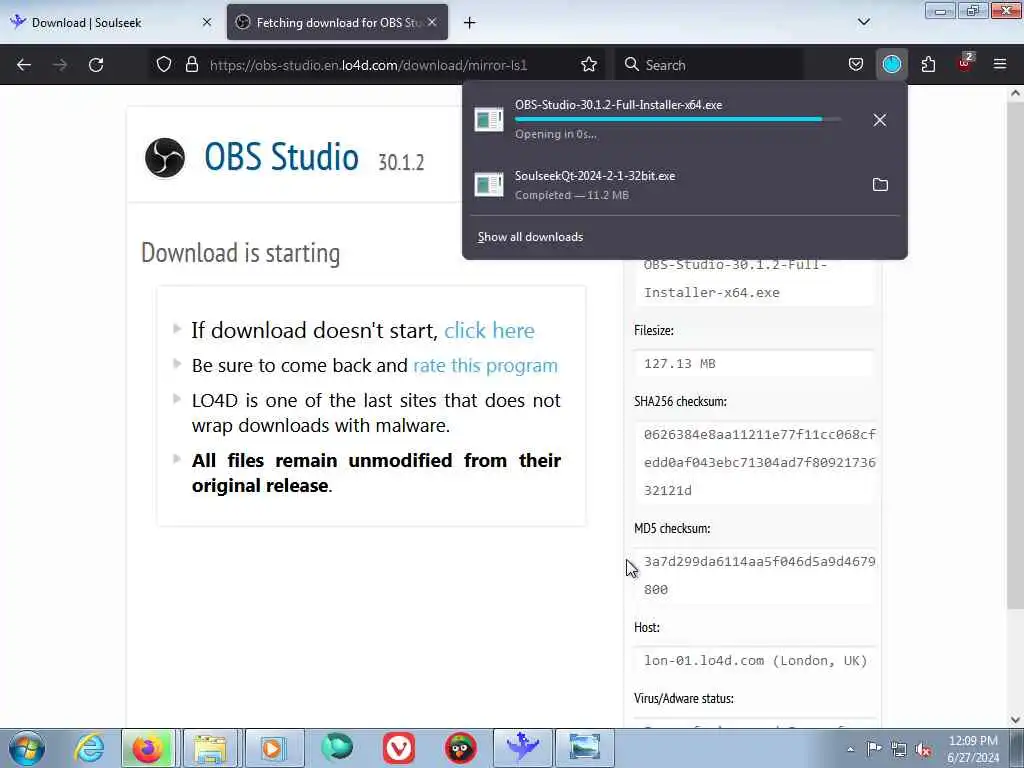Launch Internet Explorer from the taskbar
This screenshot has width=1024, height=768.
[89, 748]
